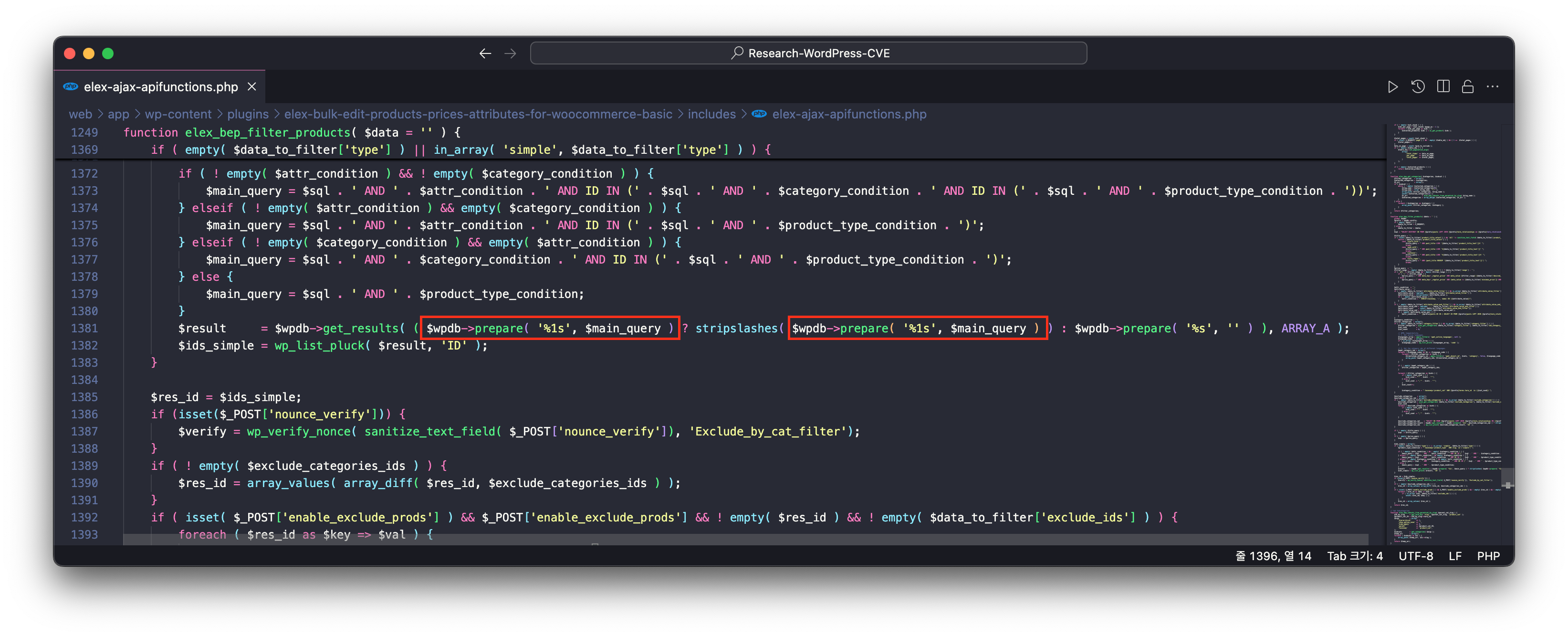Click 'wp_verify_nonce' on line 1387

(298, 431)
